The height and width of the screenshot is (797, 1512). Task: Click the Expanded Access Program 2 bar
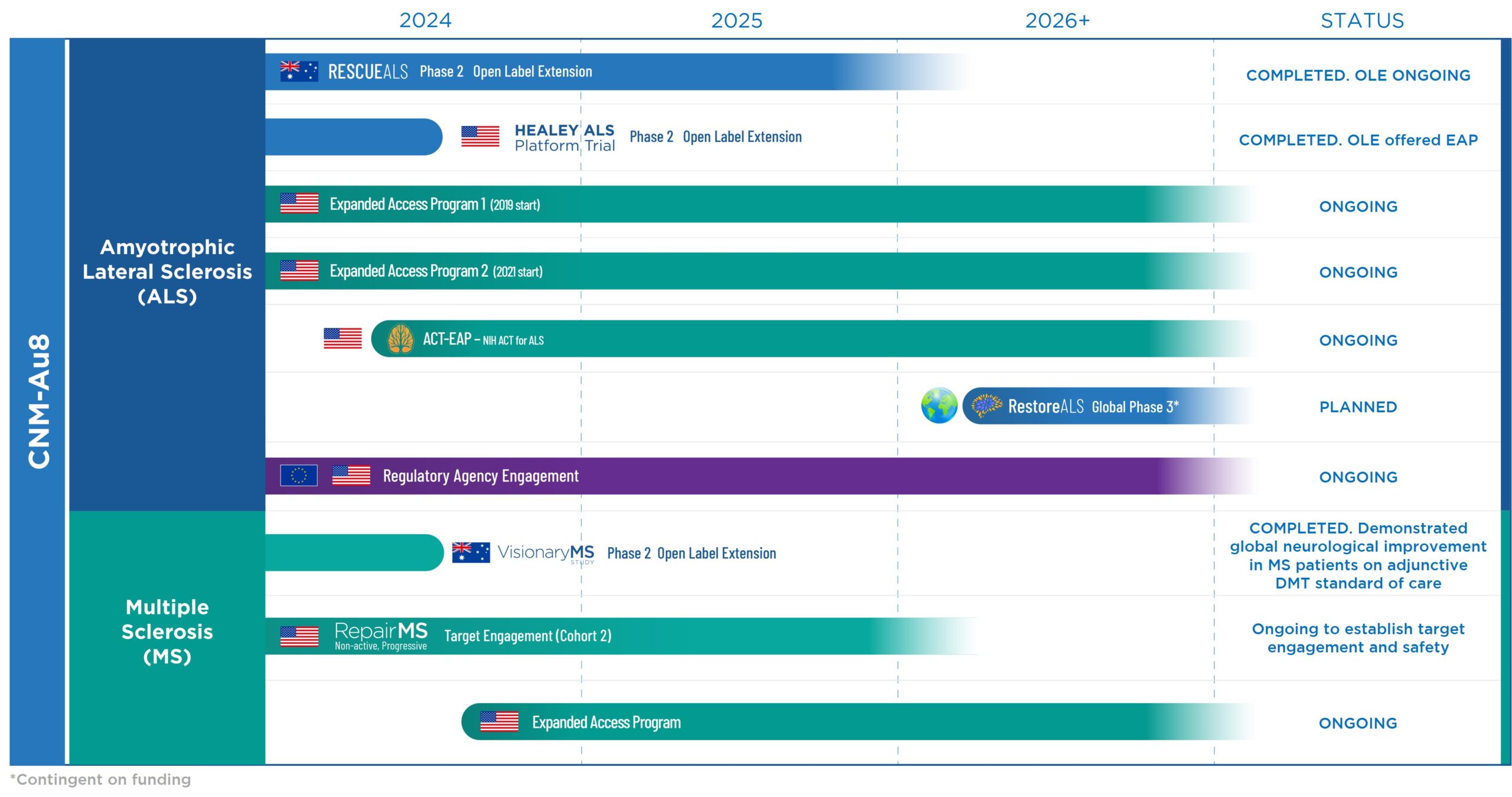tap(760, 271)
